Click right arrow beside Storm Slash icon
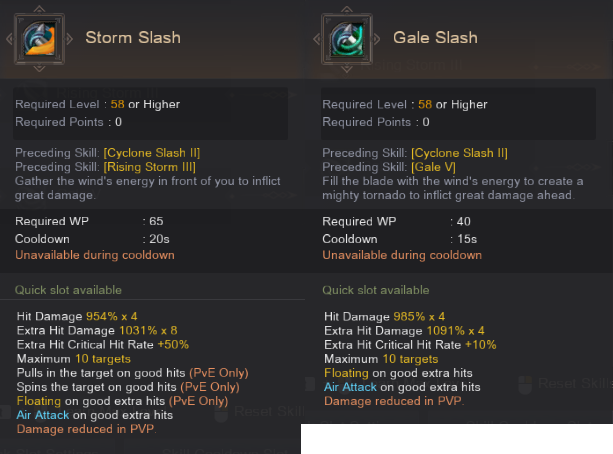The height and width of the screenshot is (454, 613). pos(69,39)
